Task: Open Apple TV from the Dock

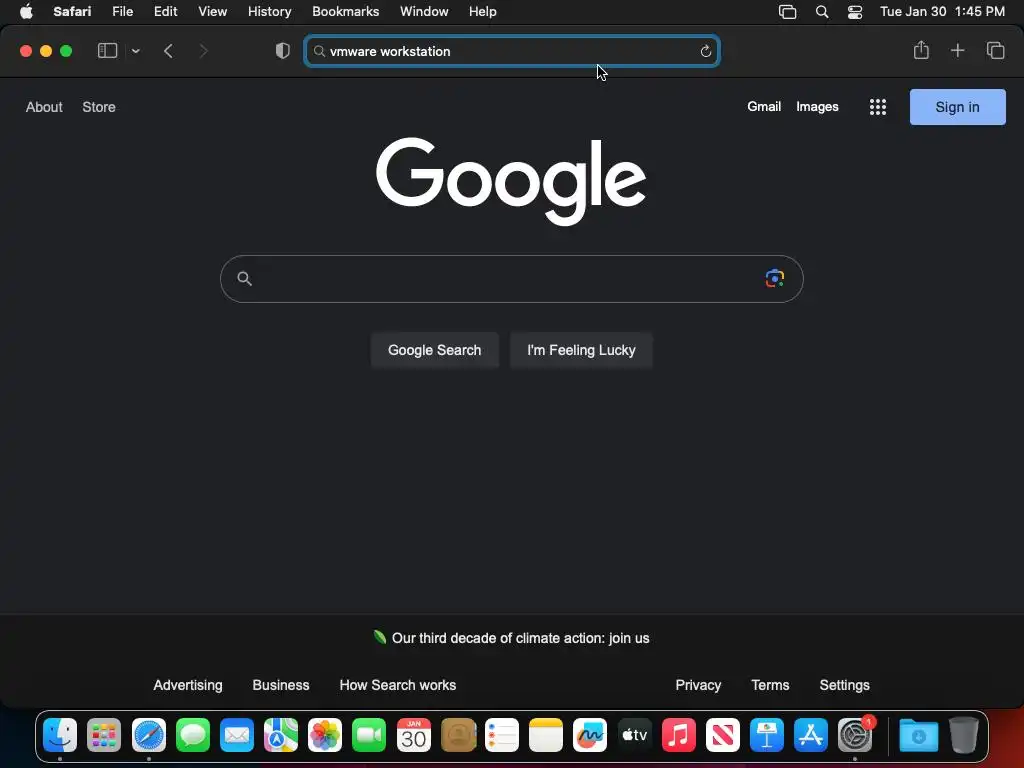Action: (x=634, y=735)
